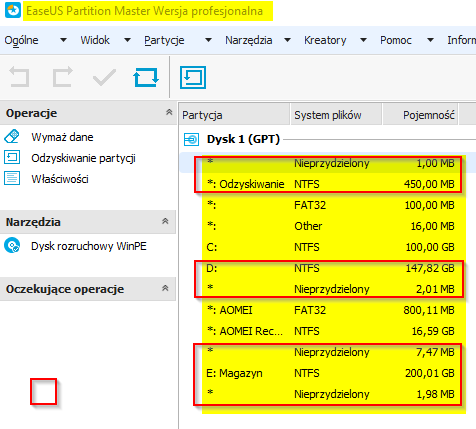Select the E: Magazyn 200,01 GB partition
Screen dimensions: 476x429
pyautogui.click(x=328, y=373)
